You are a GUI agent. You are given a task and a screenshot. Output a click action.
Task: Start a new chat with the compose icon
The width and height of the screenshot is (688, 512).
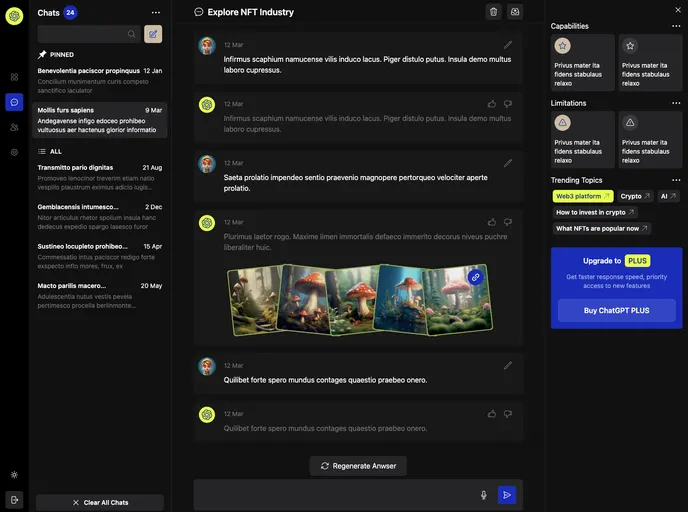click(153, 34)
